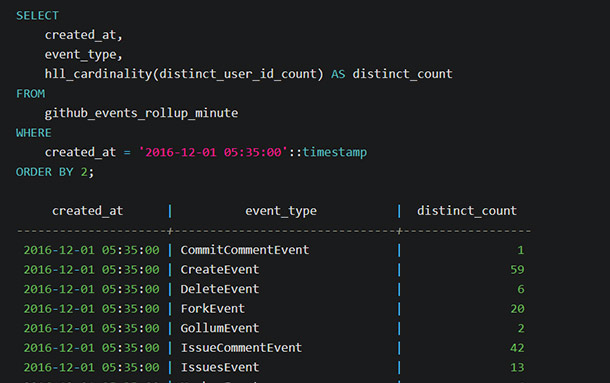Click count 2 in GollumEvent row
Screen dimensions: 610x383
(521, 328)
